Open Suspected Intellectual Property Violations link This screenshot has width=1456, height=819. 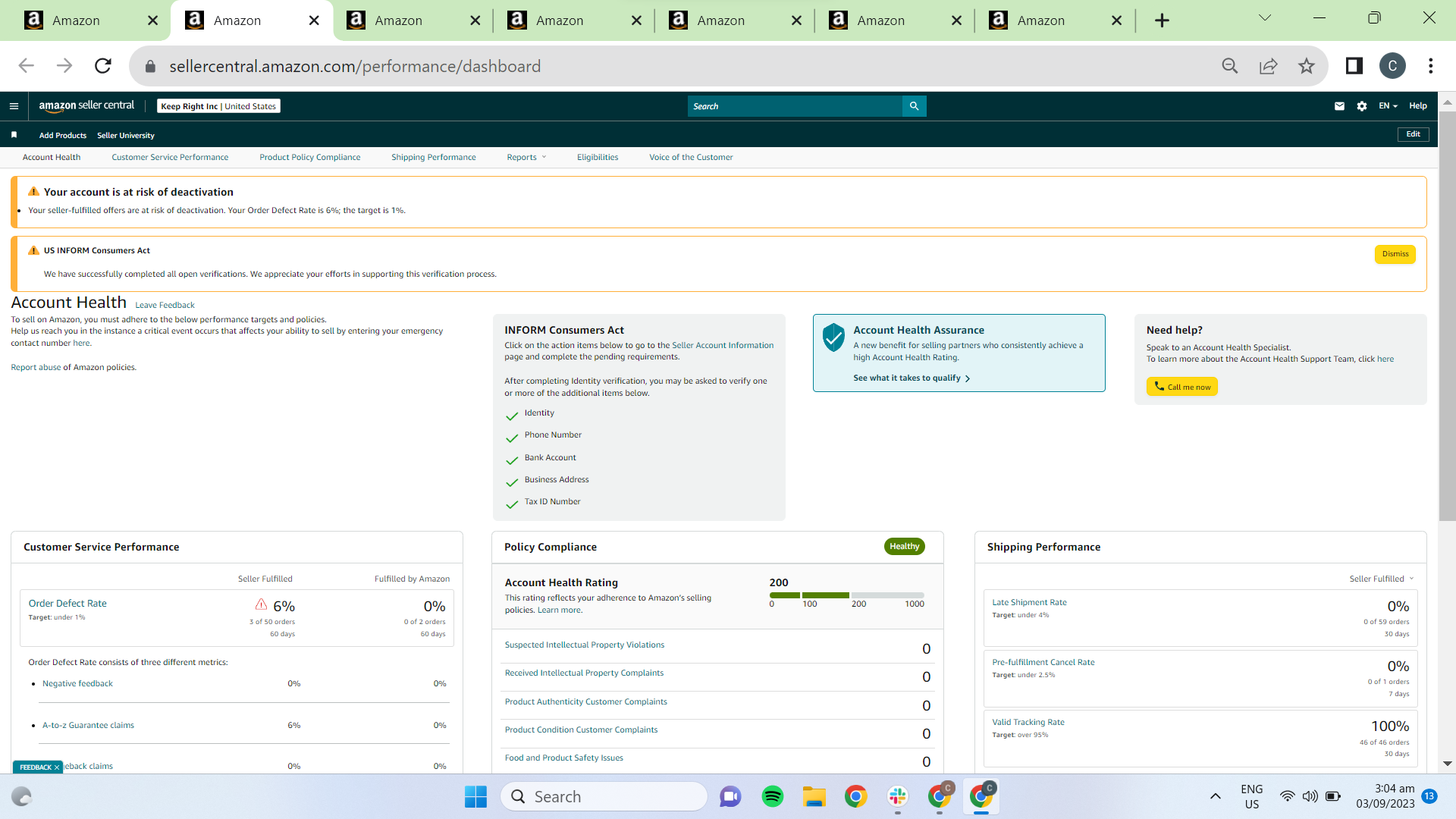[x=585, y=645]
